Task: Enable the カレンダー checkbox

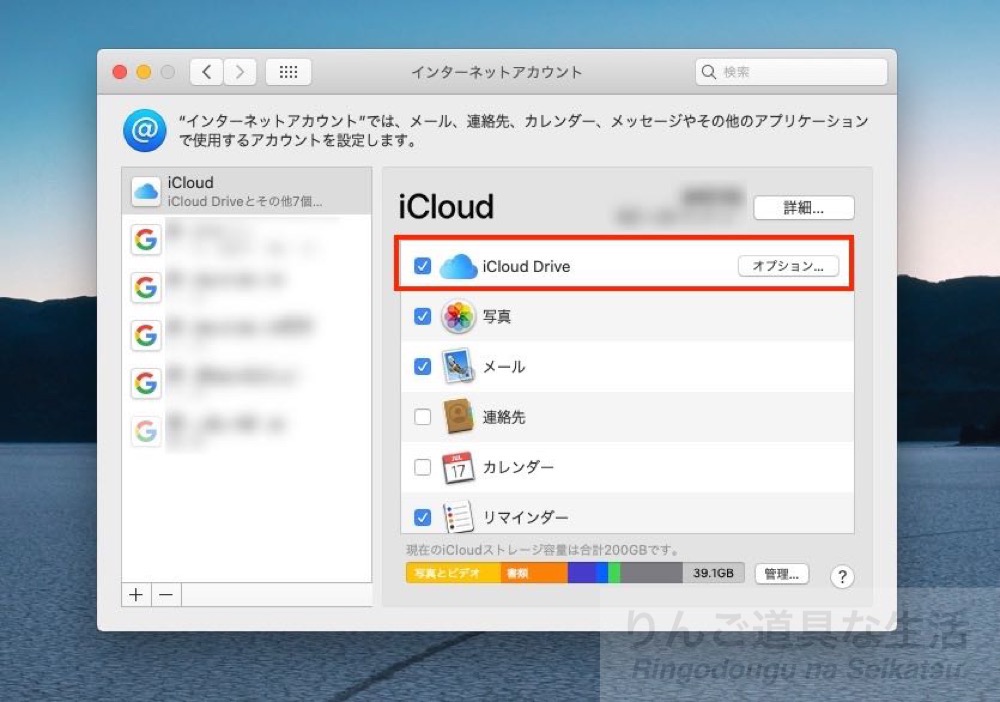Action: tap(422, 467)
